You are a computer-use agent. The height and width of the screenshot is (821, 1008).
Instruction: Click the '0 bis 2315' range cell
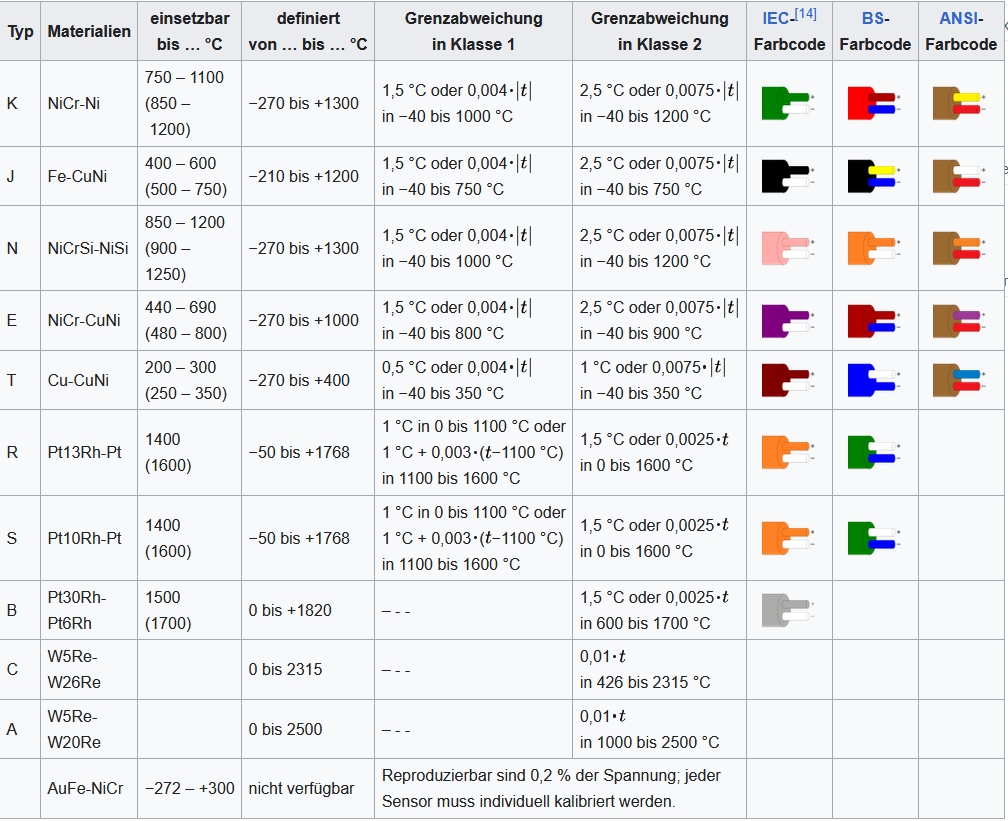click(x=308, y=669)
